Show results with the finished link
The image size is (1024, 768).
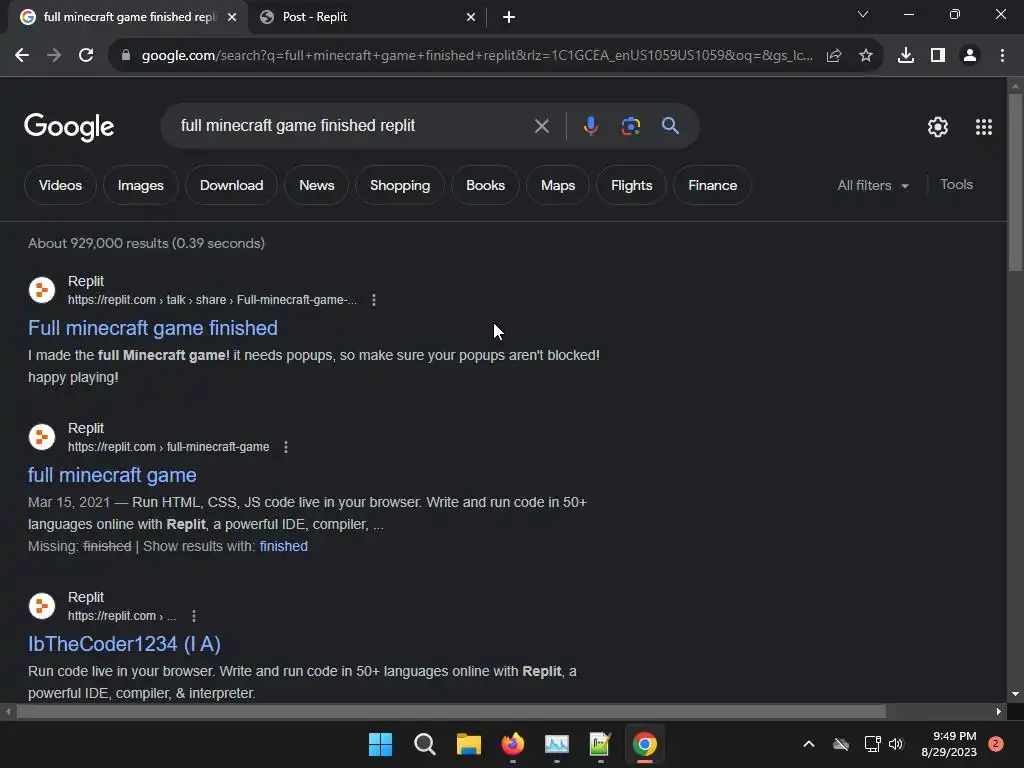pos(283,546)
